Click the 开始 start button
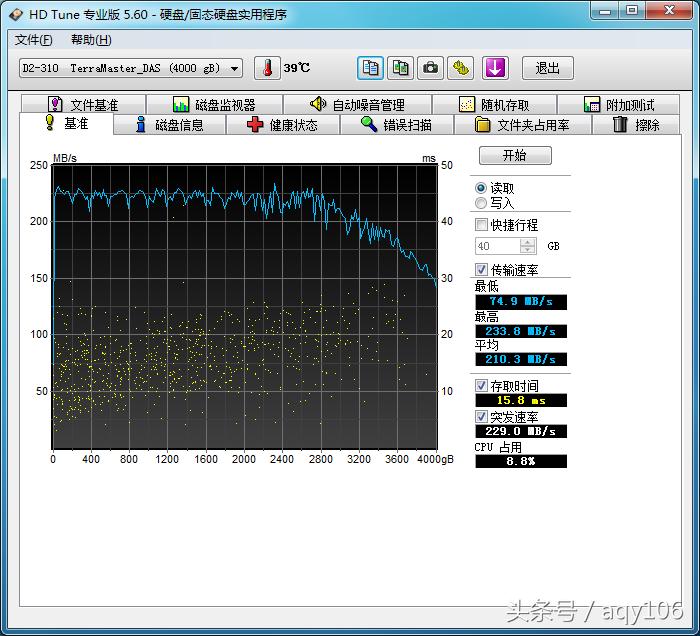 coord(514,156)
